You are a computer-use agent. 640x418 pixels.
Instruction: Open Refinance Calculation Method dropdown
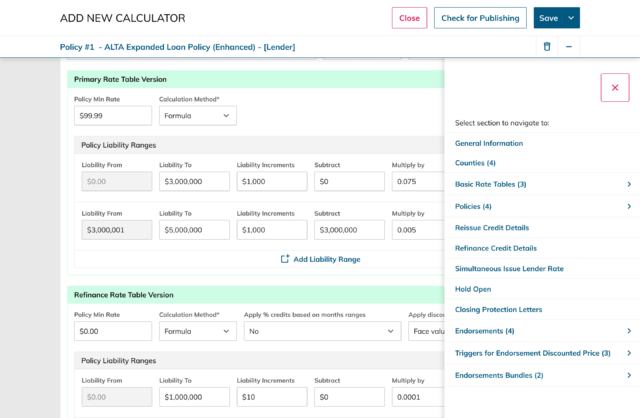point(198,331)
